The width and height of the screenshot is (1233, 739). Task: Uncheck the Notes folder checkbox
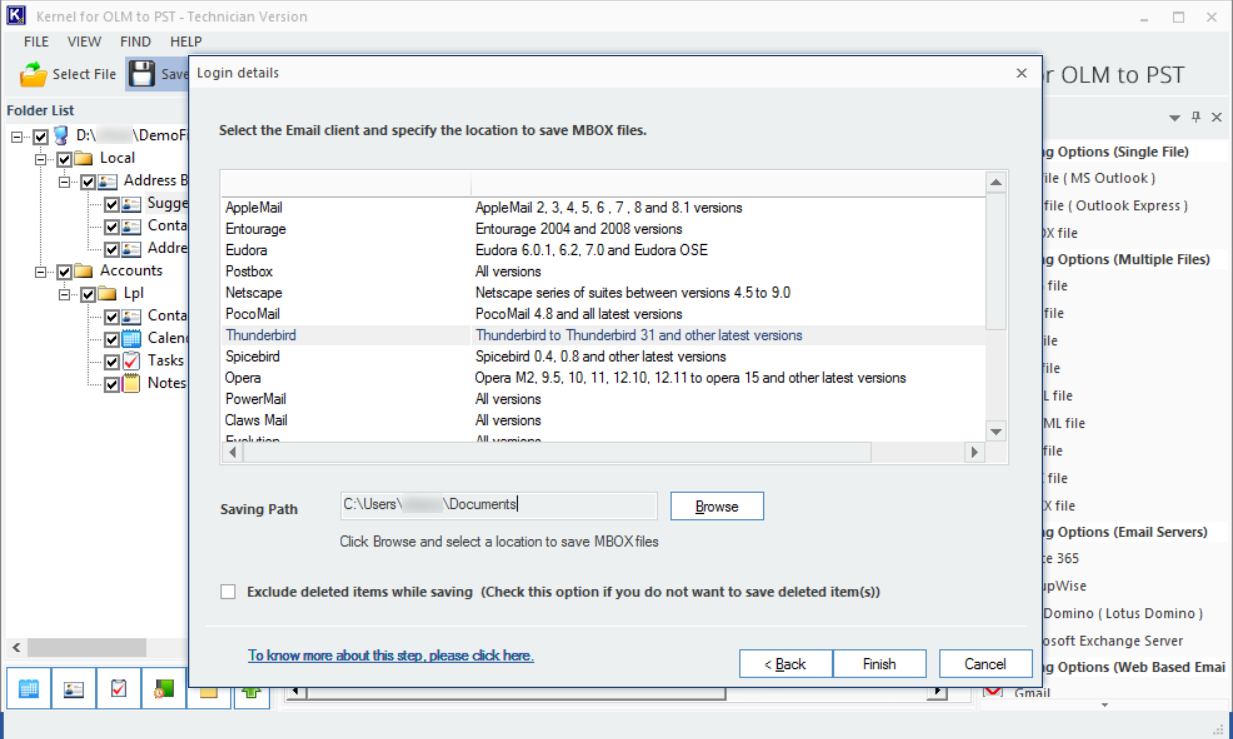[x=112, y=384]
